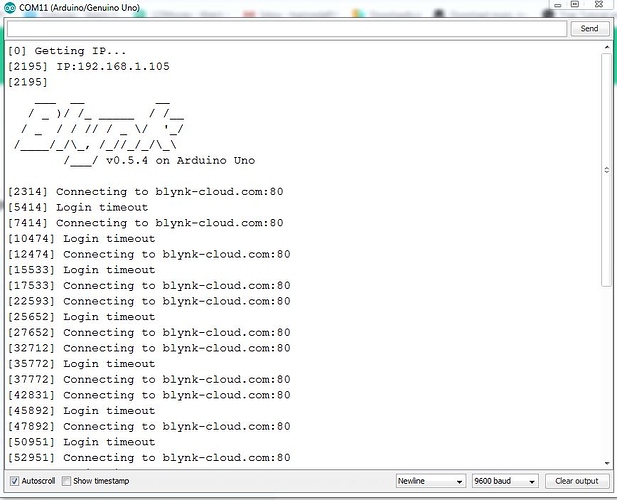Click the '[12474] Connecting' output line
This screenshot has height=500, width=617.
click(x=149, y=255)
